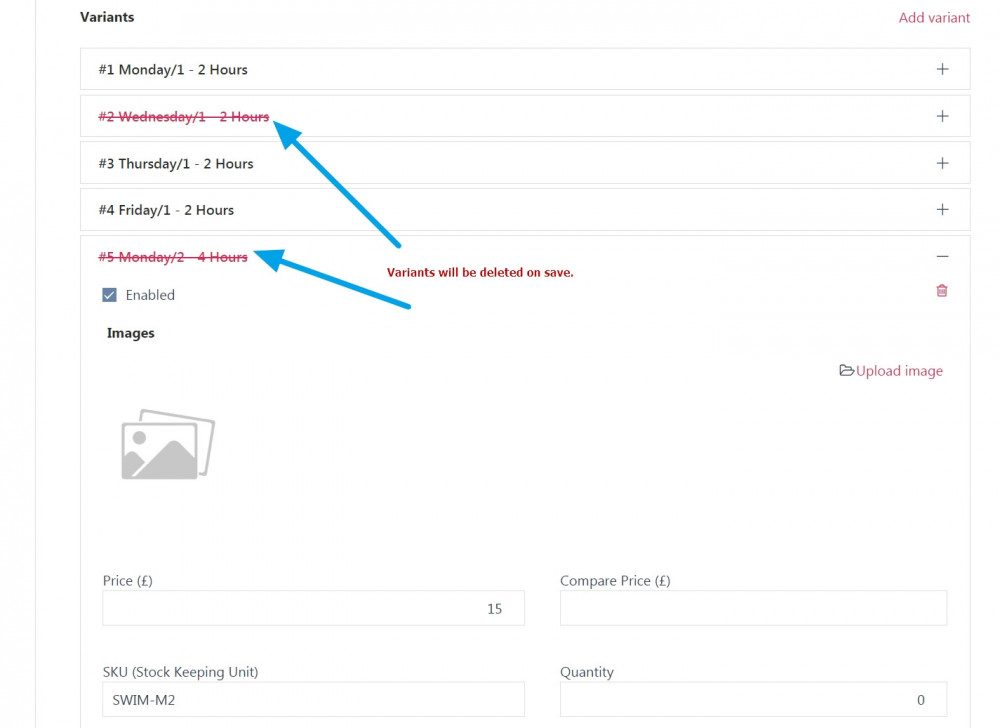Click the red trash delete icon
The width and height of the screenshot is (1000, 728).
(941, 291)
